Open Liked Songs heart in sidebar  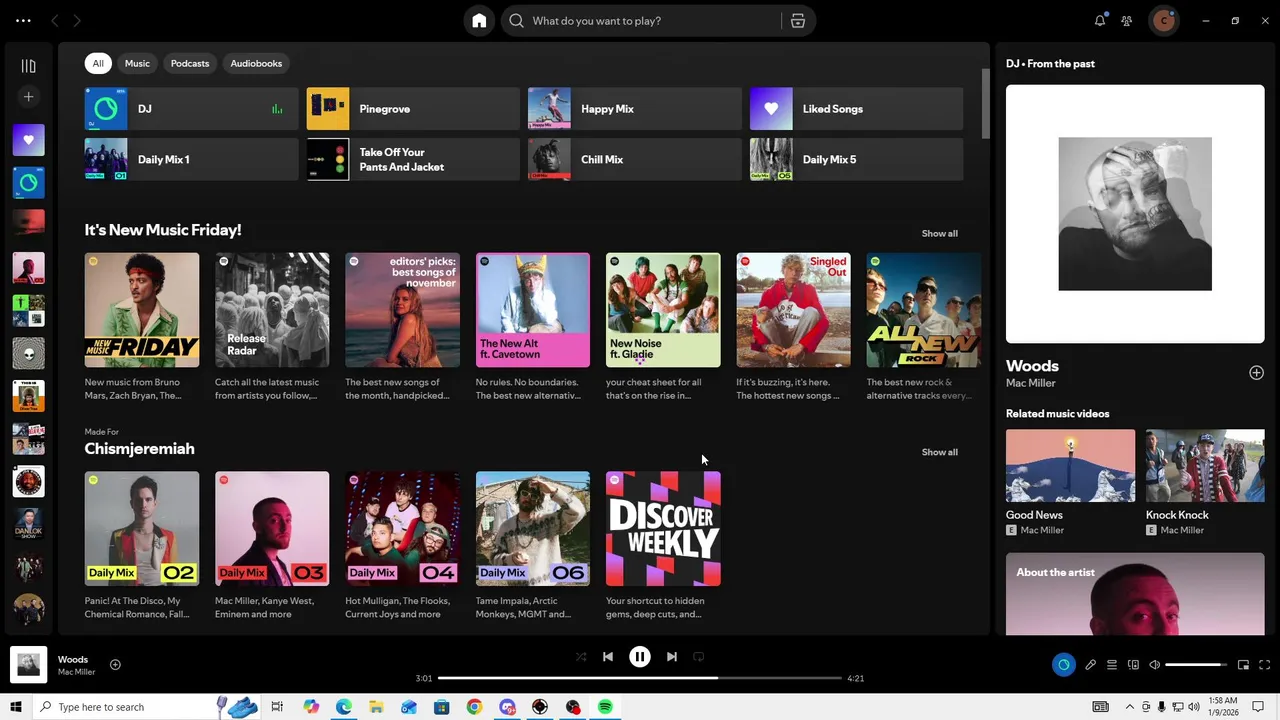(x=28, y=140)
